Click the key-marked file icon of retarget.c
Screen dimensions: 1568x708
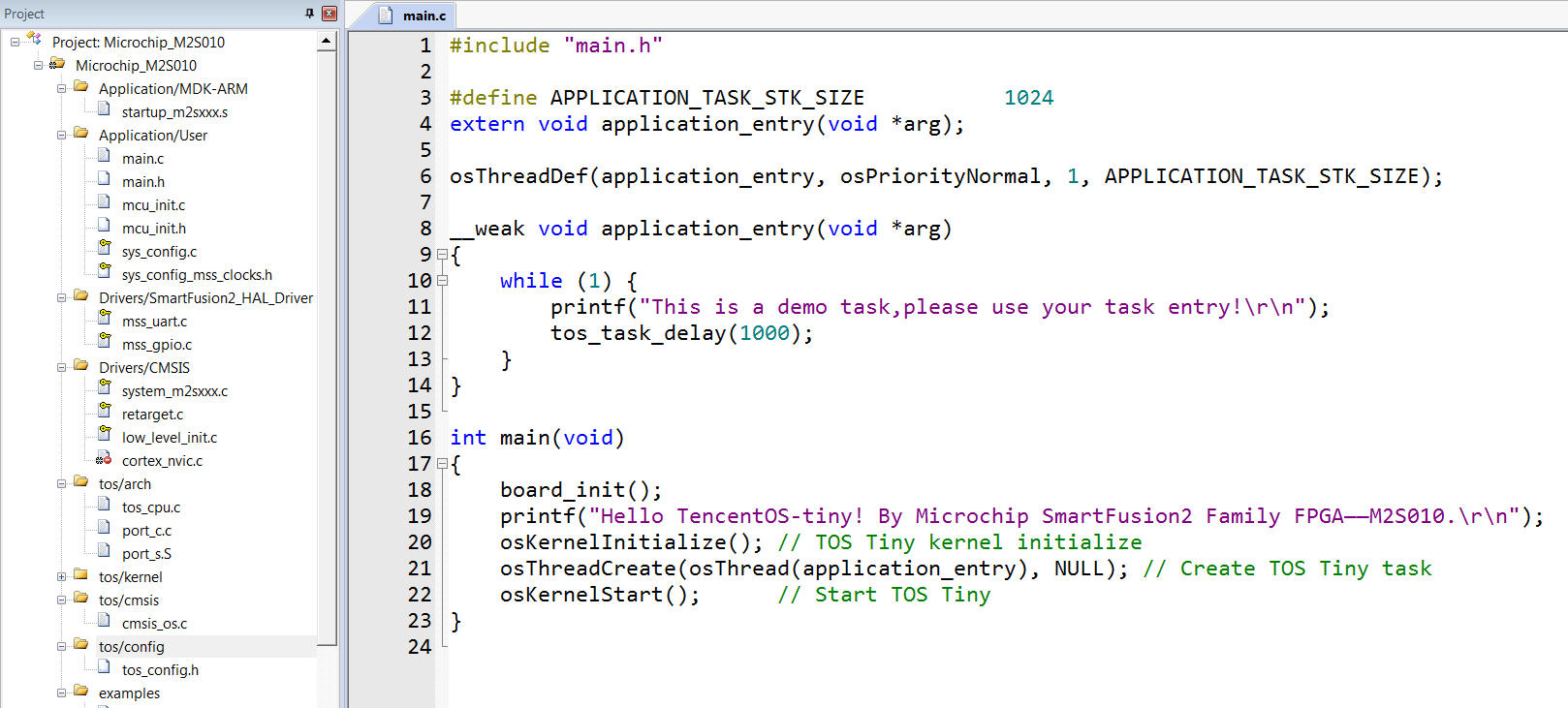point(104,411)
